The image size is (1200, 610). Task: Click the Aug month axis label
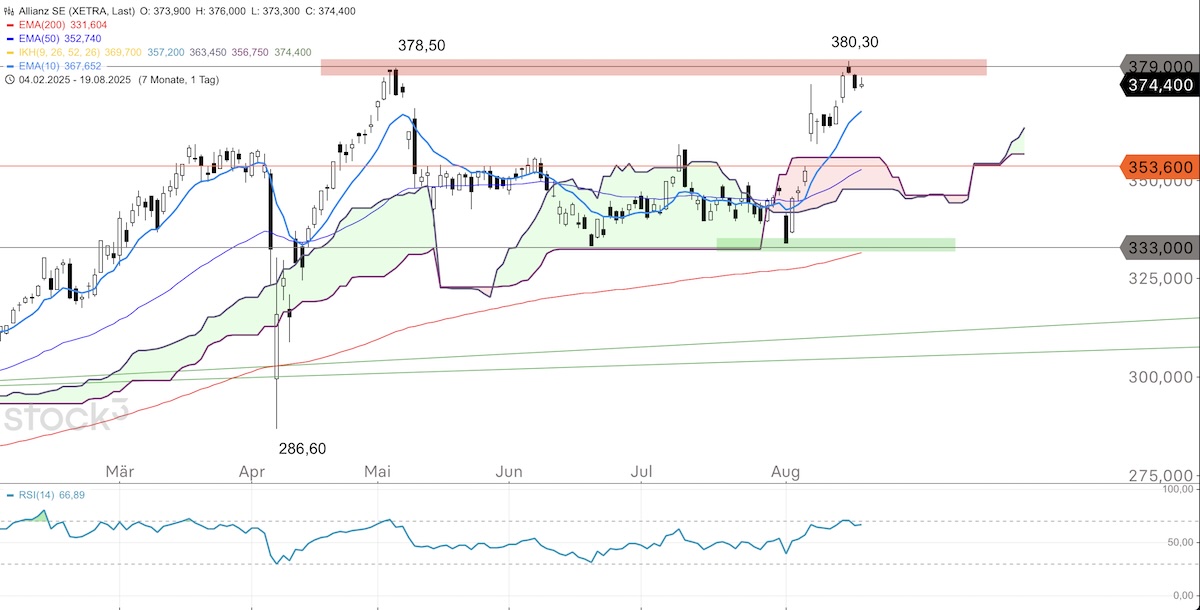[786, 470]
